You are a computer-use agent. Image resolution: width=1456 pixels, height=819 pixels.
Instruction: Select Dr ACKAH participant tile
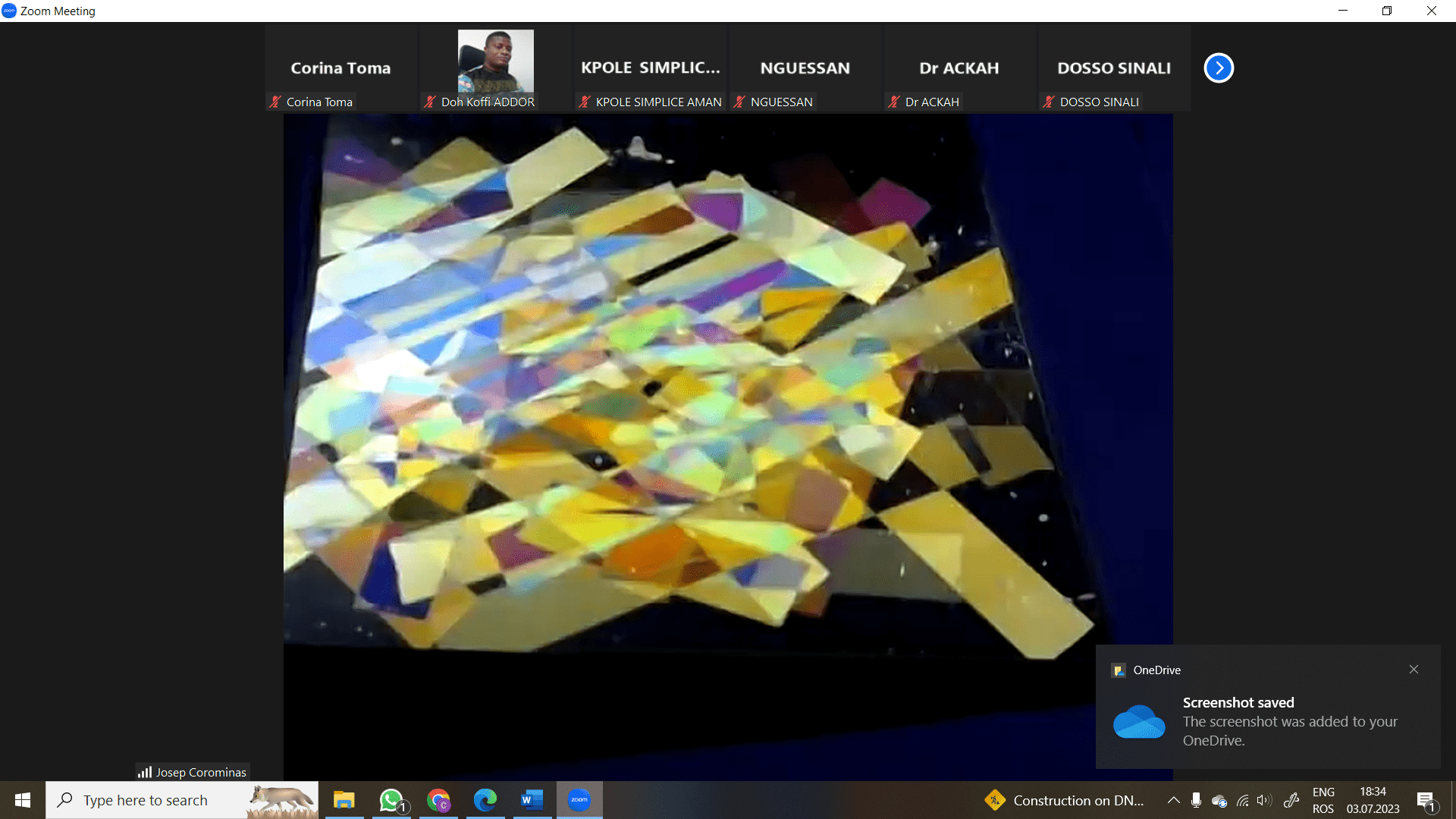960,67
